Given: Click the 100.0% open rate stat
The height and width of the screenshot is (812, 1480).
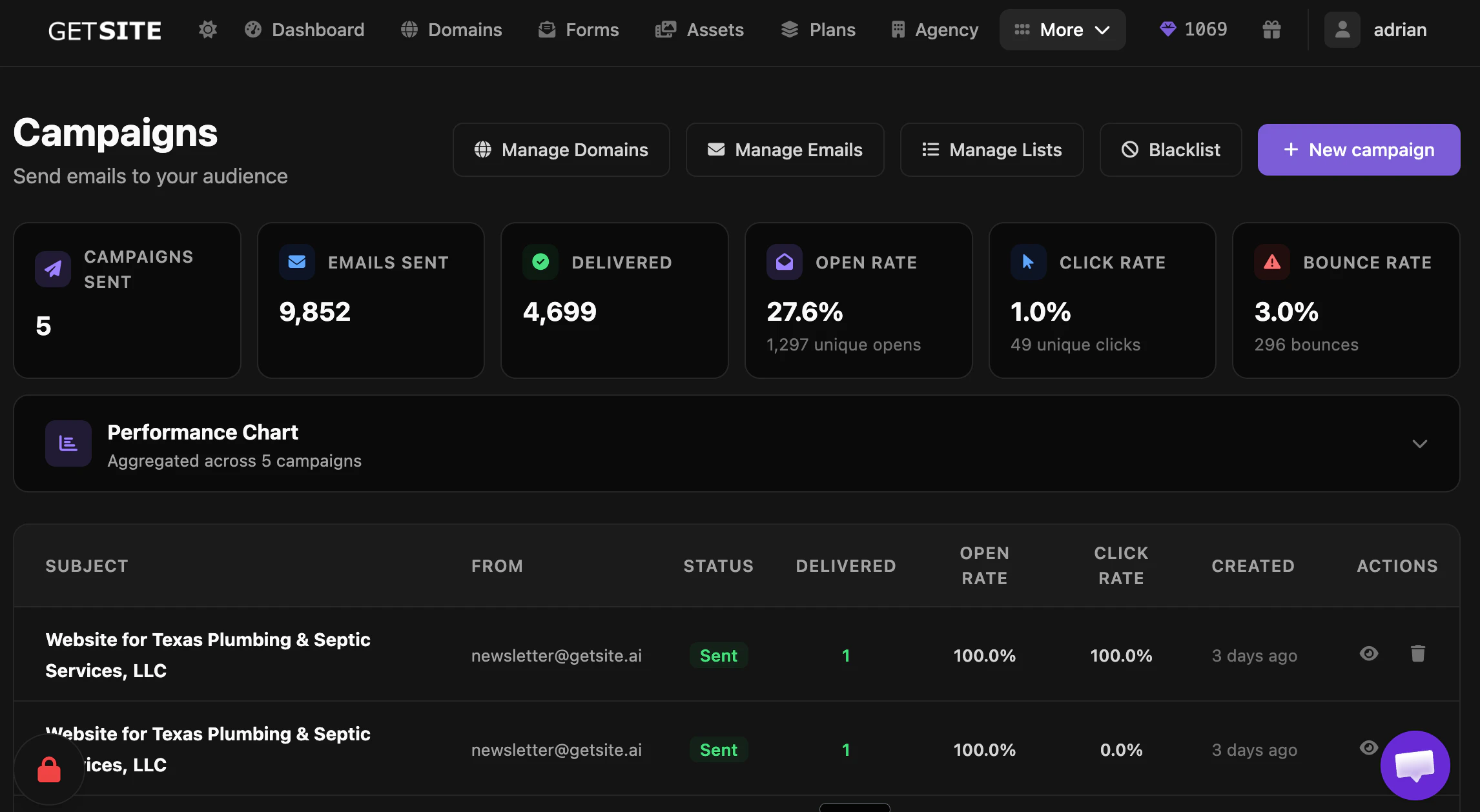Looking at the screenshot, I should pos(984,655).
